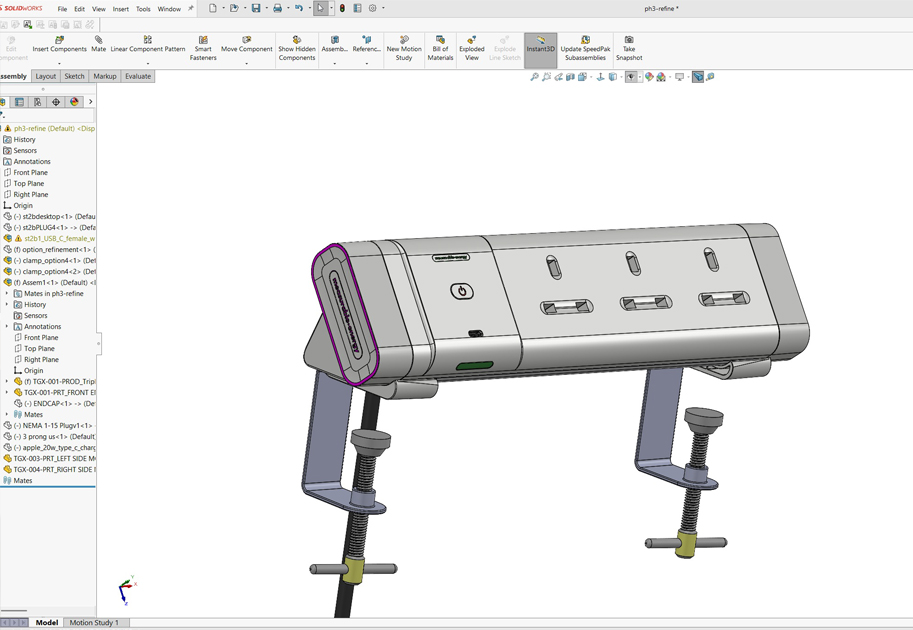Click the Mate tool
913x630 pixels.
click(98, 44)
